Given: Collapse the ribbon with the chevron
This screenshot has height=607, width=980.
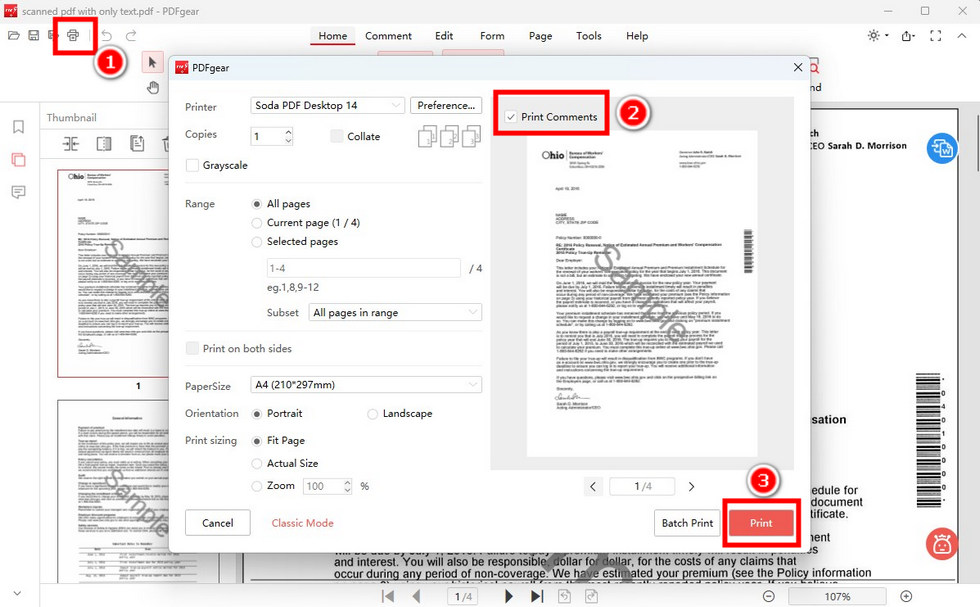Looking at the screenshot, I should [961, 36].
